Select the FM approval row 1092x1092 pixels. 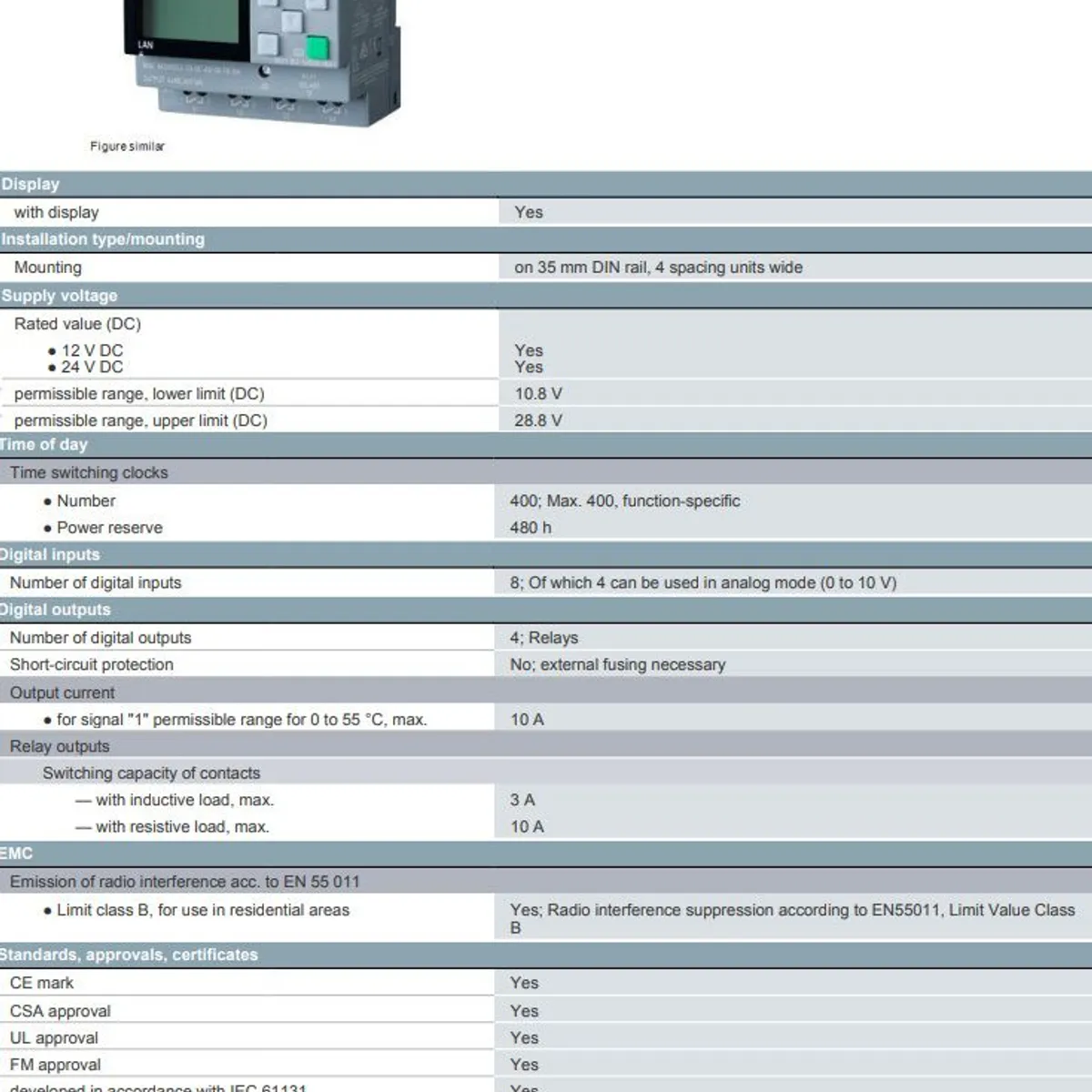coord(56,1065)
